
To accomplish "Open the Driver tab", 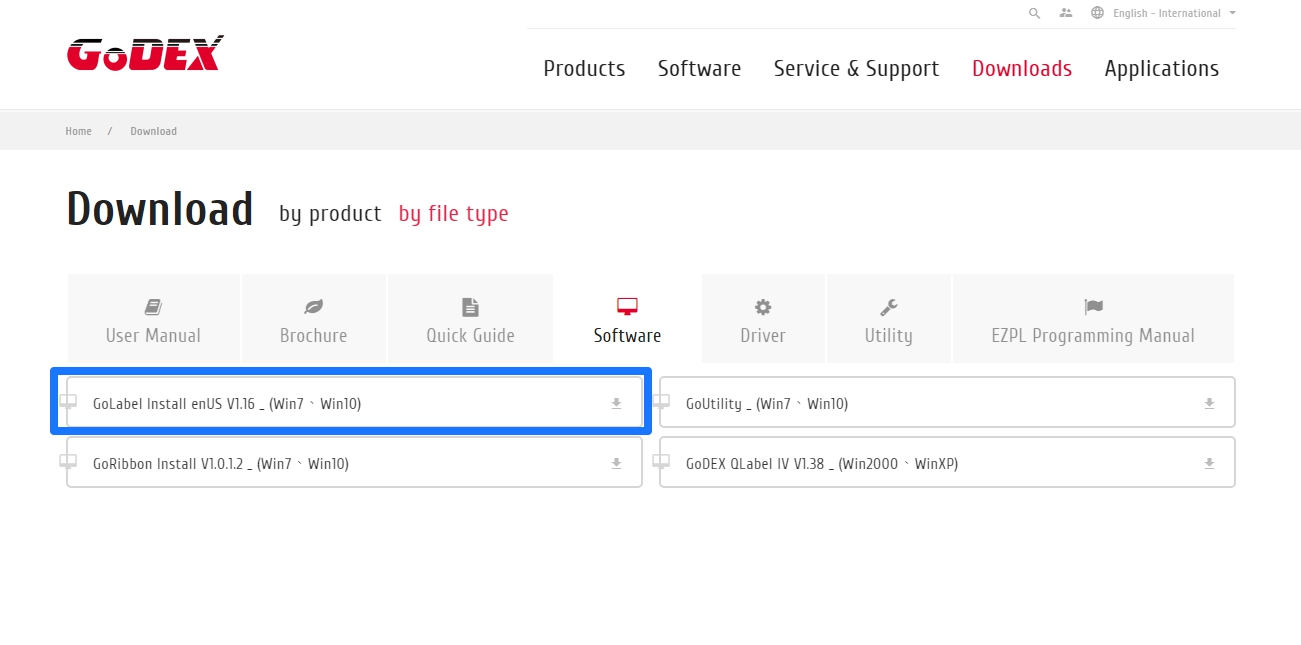I will 763,320.
